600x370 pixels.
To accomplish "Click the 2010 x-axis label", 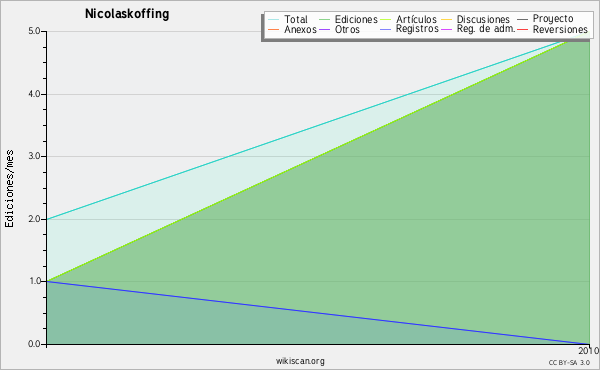I will (x=588, y=350).
